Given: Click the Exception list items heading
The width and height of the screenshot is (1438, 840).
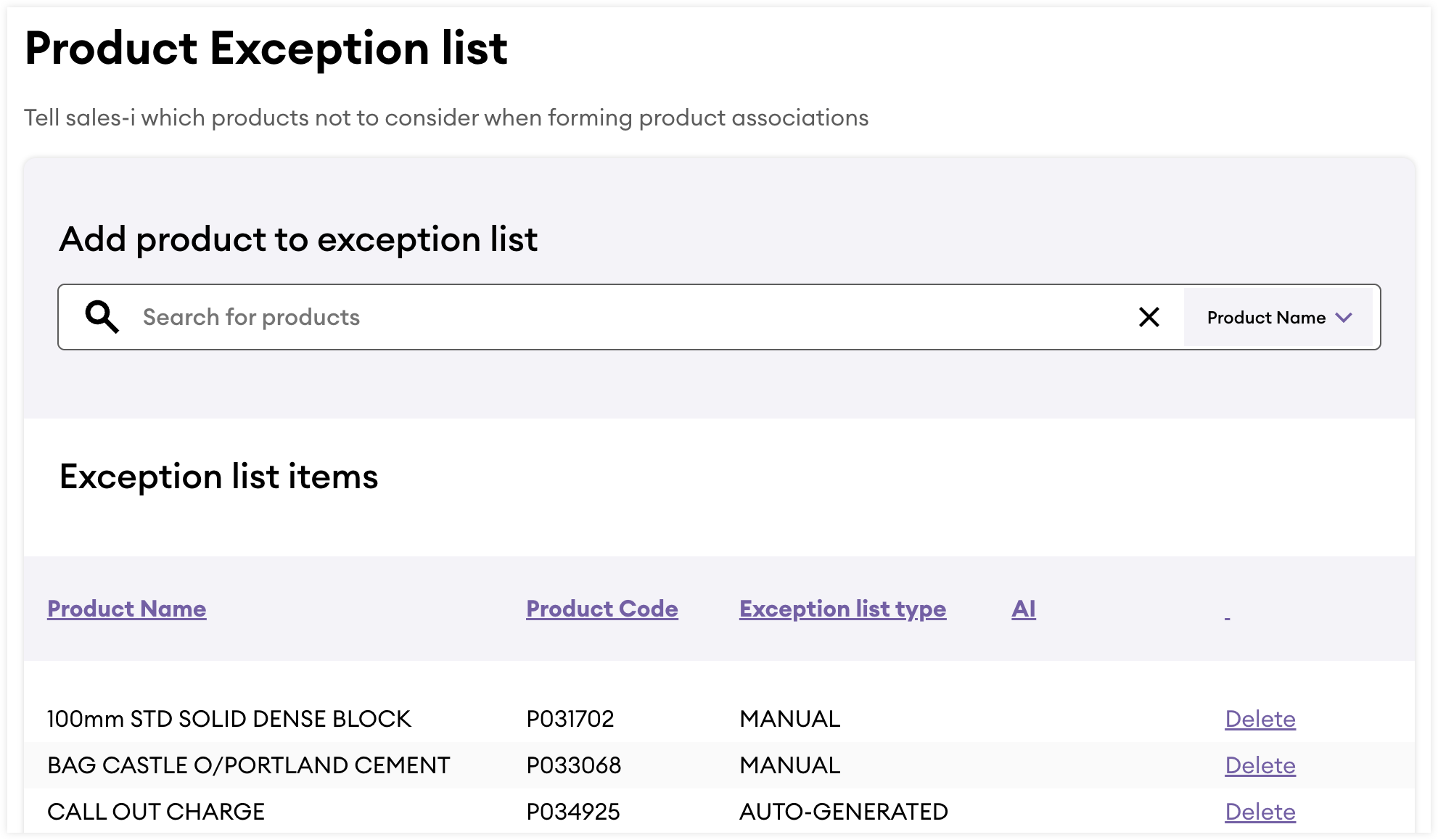Looking at the screenshot, I should point(218,477).
